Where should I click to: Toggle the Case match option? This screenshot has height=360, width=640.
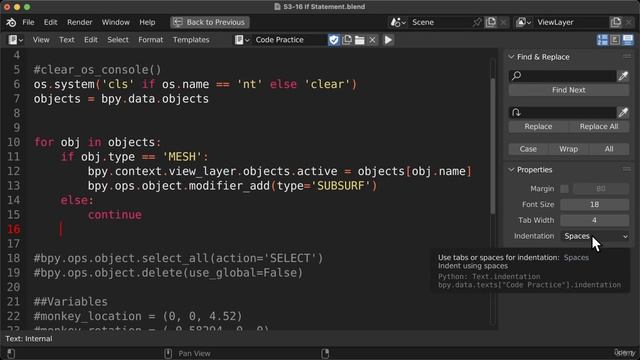point(528,149)
